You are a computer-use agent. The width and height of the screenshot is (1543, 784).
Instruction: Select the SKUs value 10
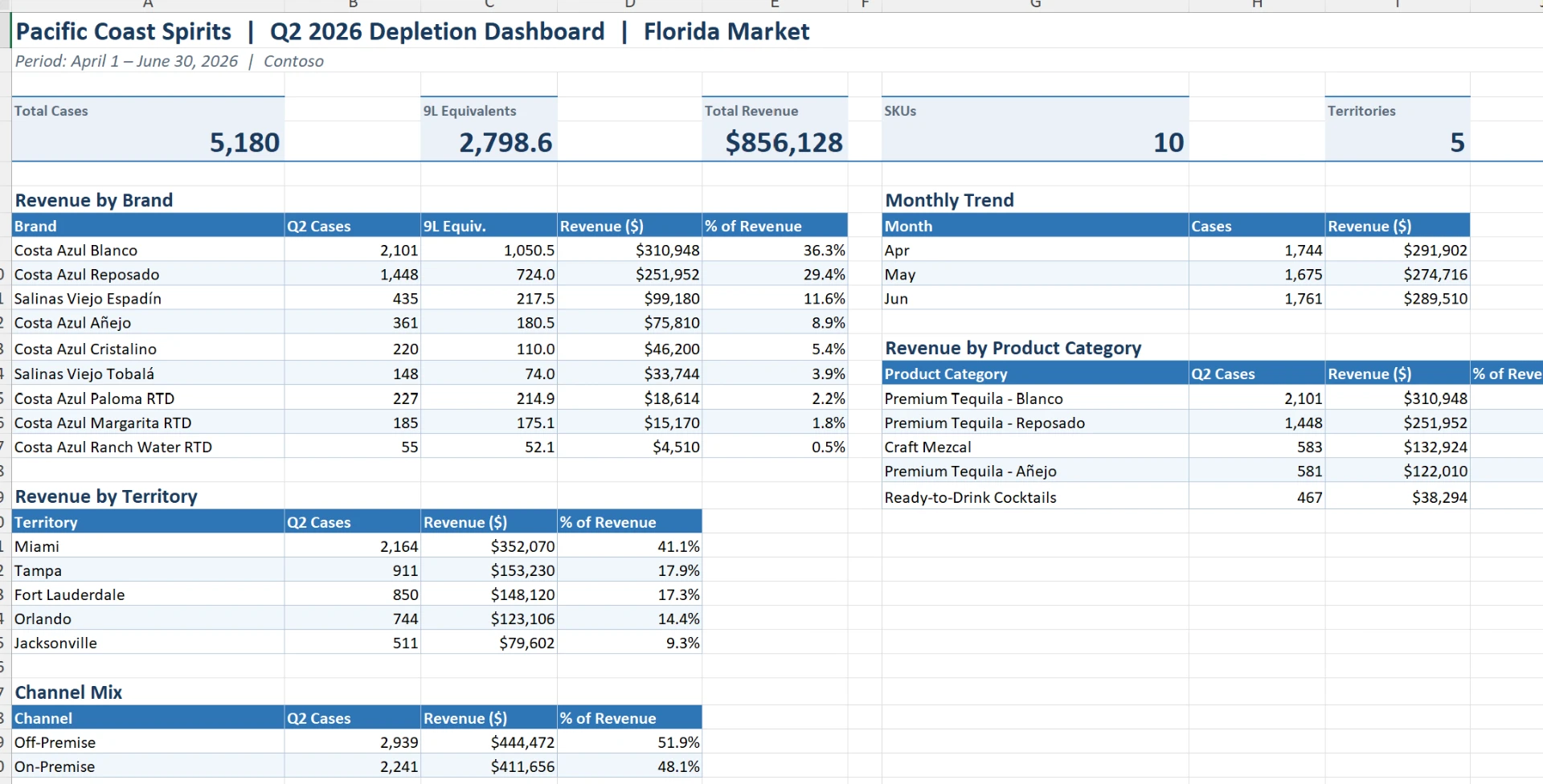(1035, 142)
